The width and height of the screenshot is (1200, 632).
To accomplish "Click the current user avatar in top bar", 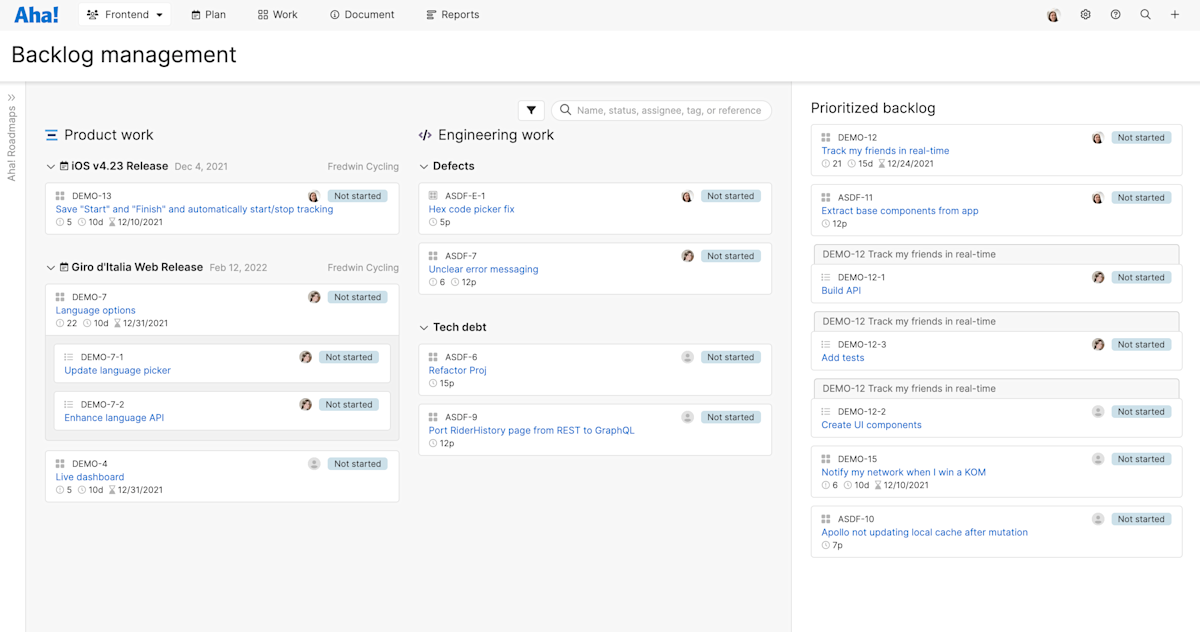I will [1053, 15].
